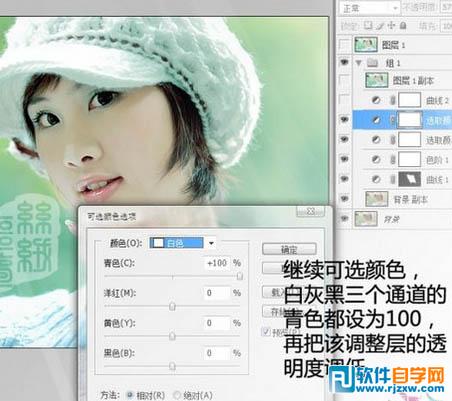Image resolution: width=452 pixels, height=401 pixels.
Task: Click adjustment icon on 曲线 2 layer
Action: tap(376, 100)
